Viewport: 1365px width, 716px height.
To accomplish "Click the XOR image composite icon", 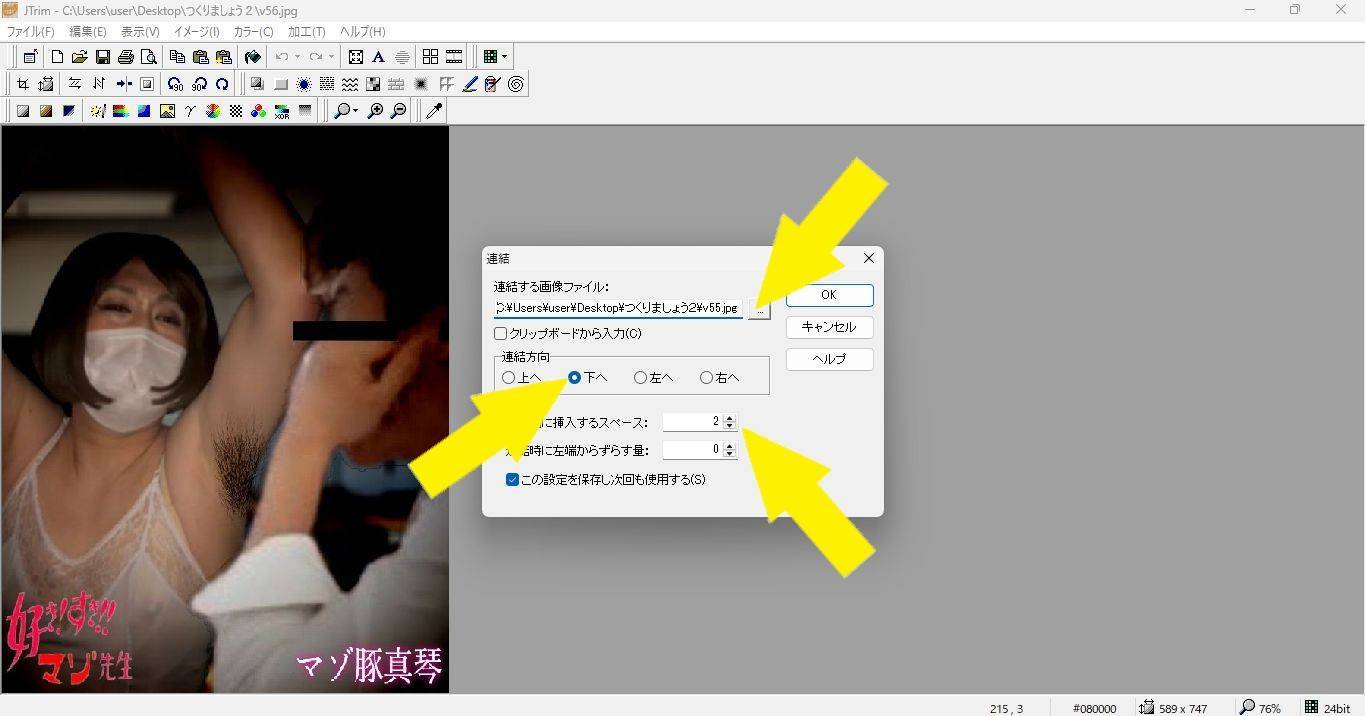I will click(282, 111).
